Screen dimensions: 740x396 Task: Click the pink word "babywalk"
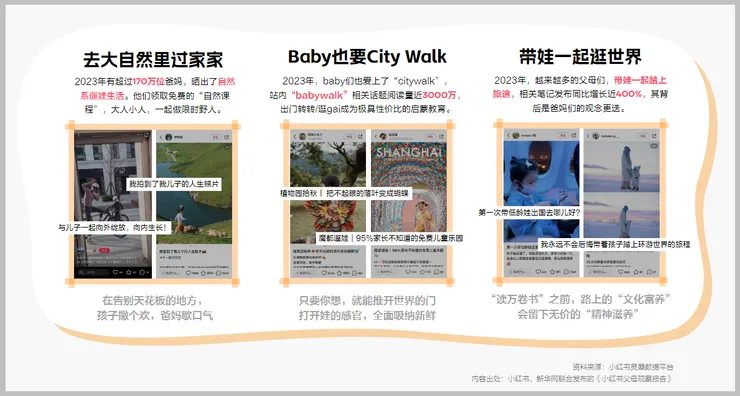click(320, 95)
